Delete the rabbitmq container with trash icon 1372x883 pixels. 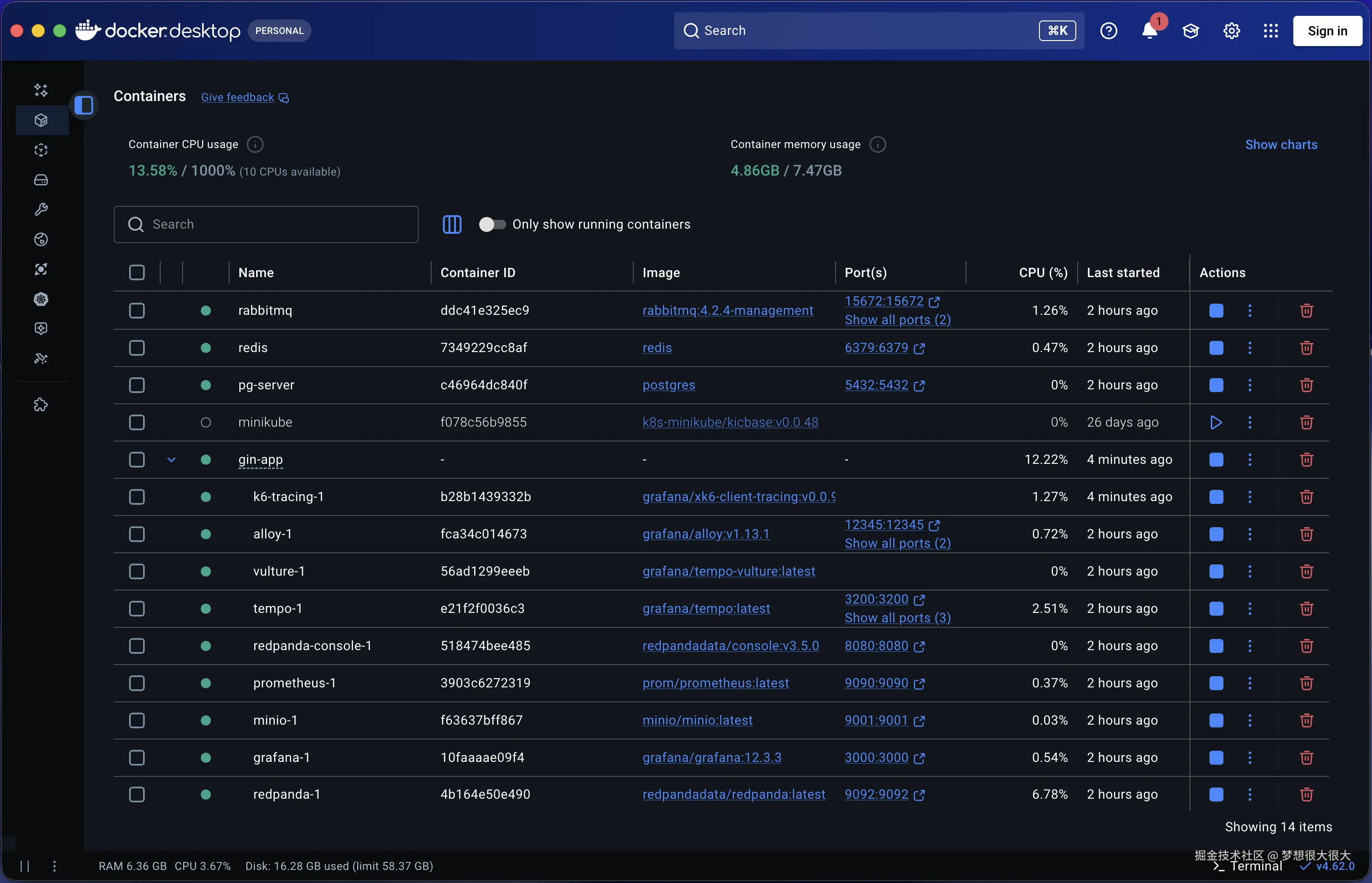tap(1306, 311)
